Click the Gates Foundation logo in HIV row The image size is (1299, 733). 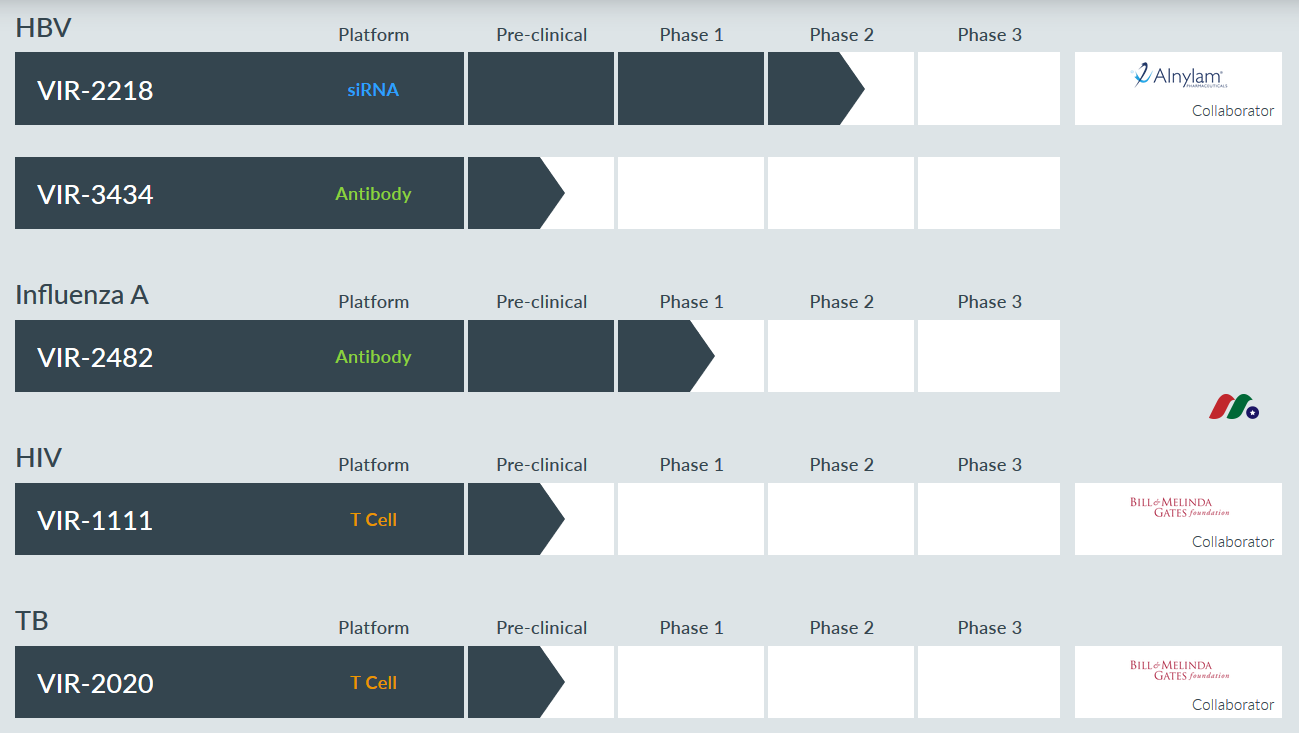(x=1179, y=507)
